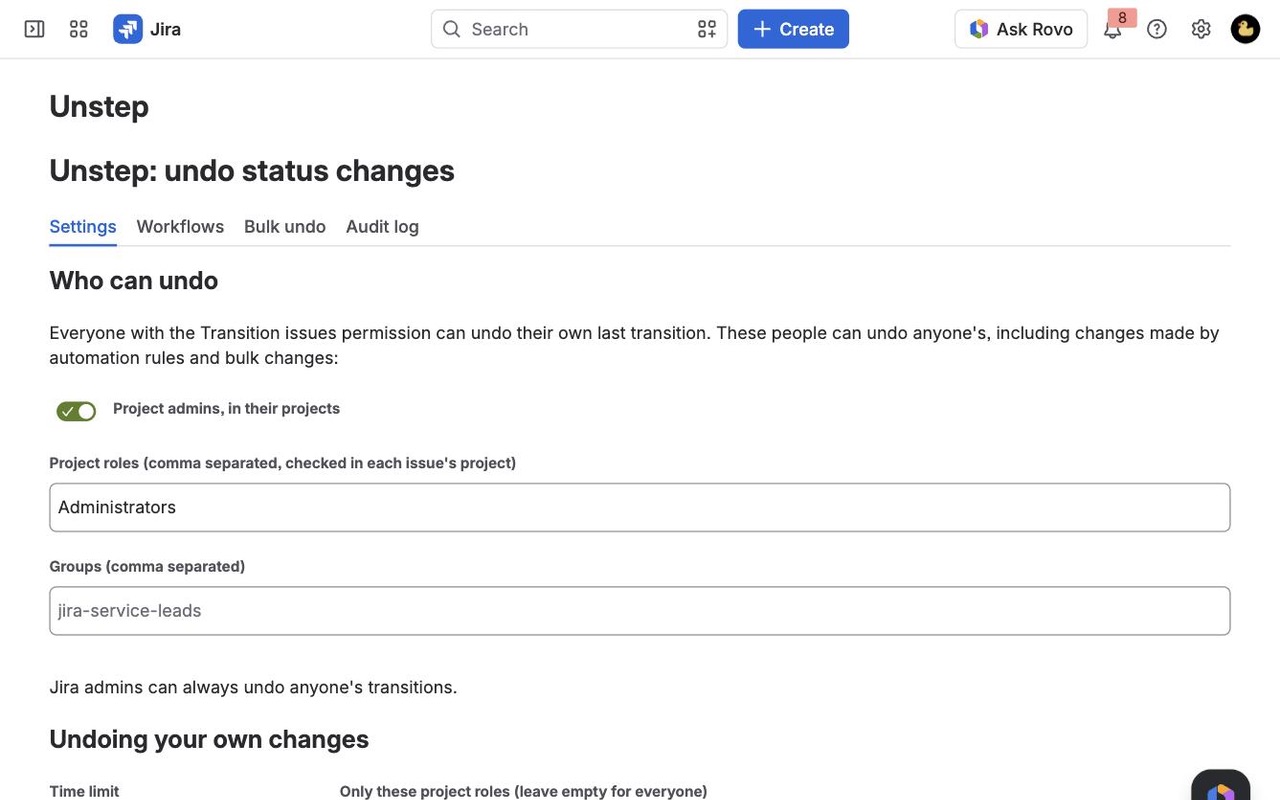Viewport: 1280px width, 800px height.
Task: Open the user profile avatar
Action: (x=1245, y=29)
